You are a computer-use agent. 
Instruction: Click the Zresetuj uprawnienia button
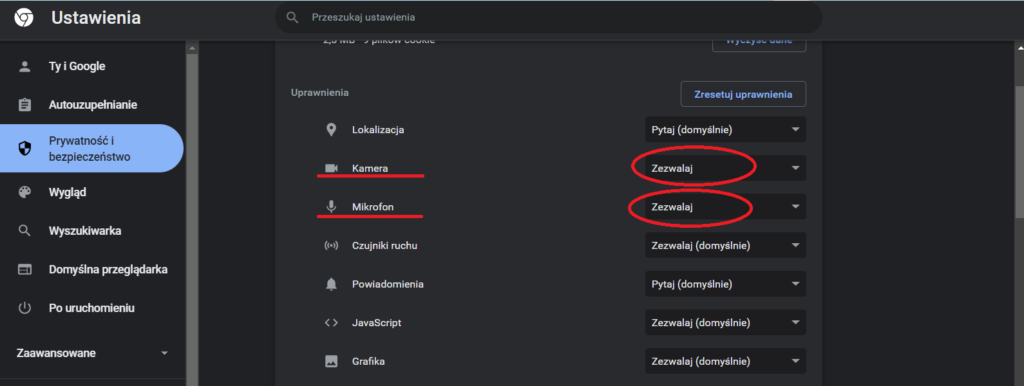[x=743, y=94]
